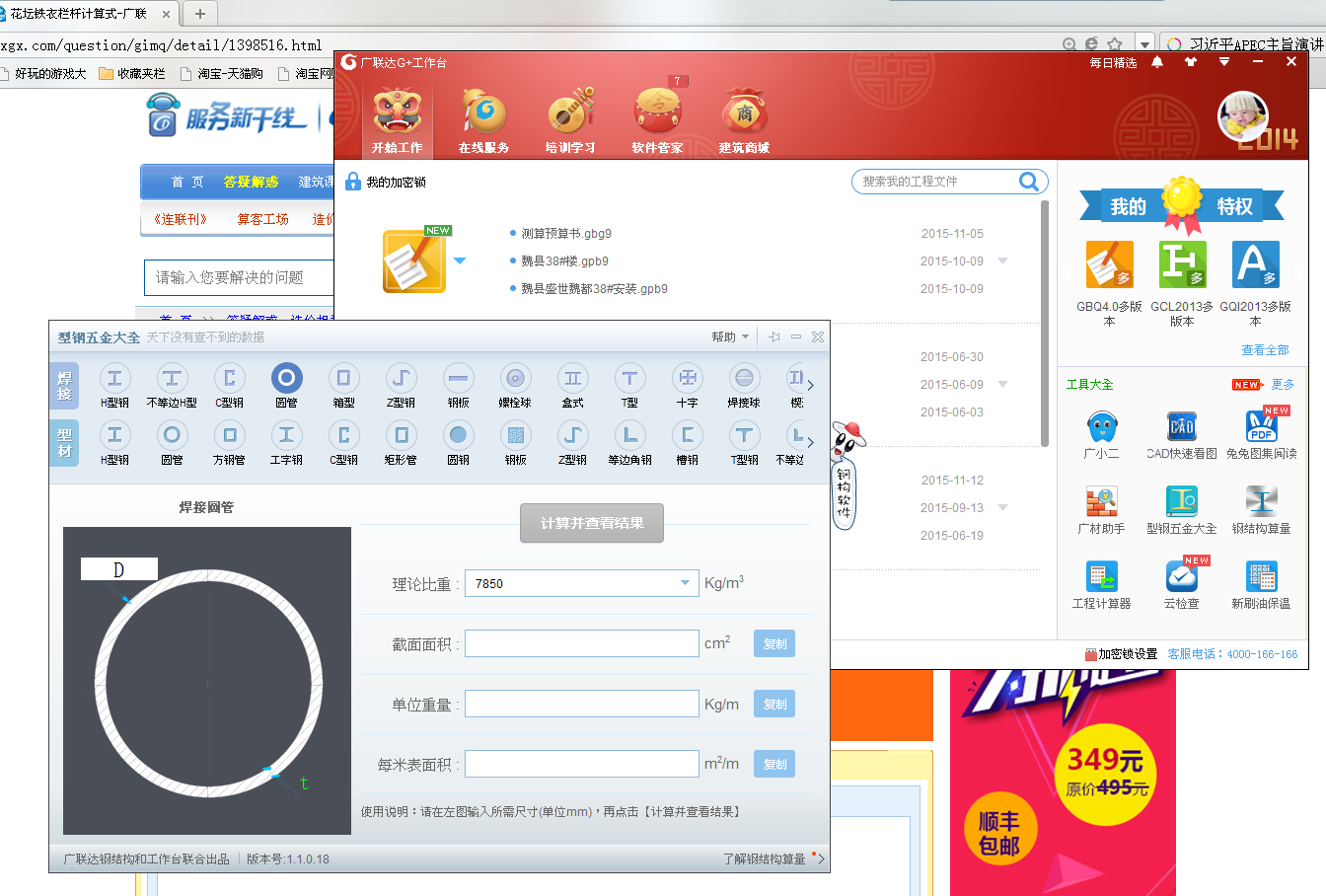This screenshot has height=896, width=1326.
Task: Open the GCL2013多版本 privilege icon
Action: (1182, 264)
